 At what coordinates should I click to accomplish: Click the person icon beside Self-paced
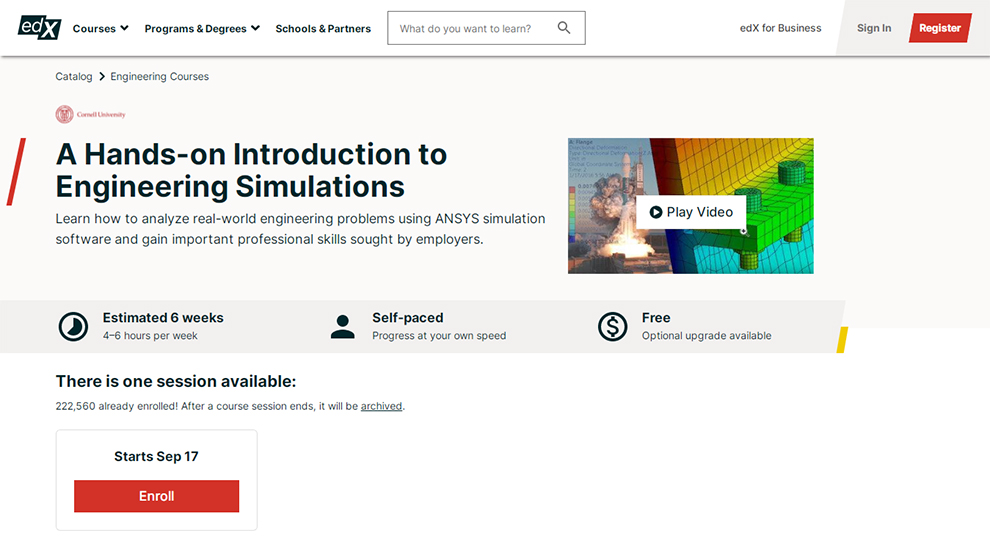point(342,326)
